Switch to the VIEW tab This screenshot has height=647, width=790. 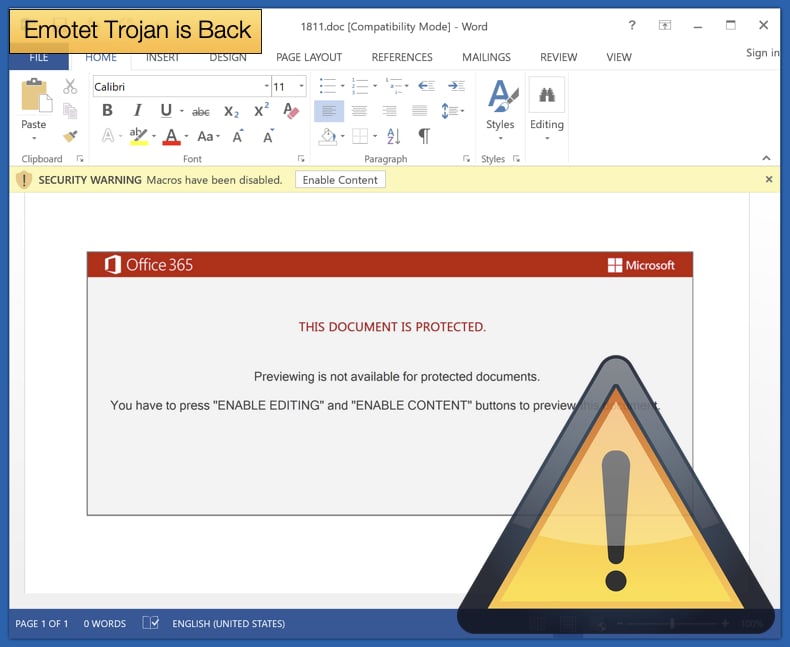pyautogui.click(x=619, y=57)
